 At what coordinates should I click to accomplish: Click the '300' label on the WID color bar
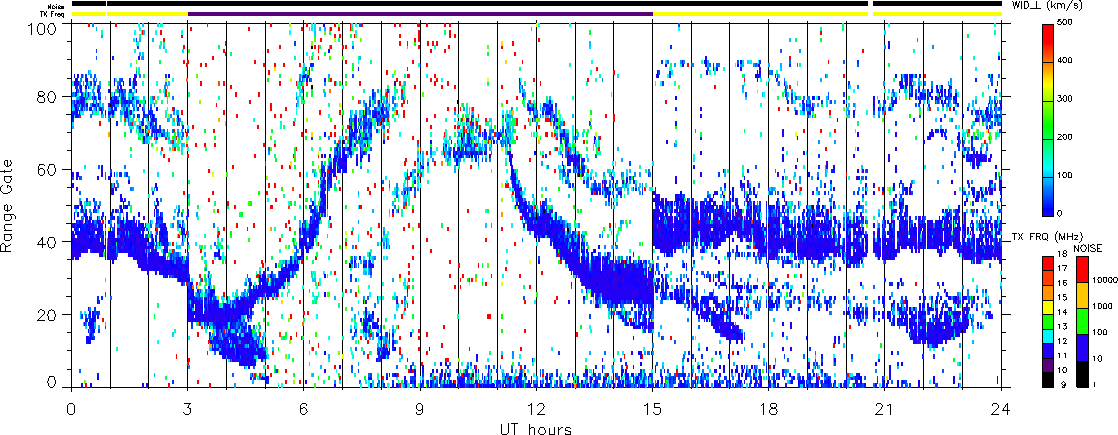coord(1067,98)
